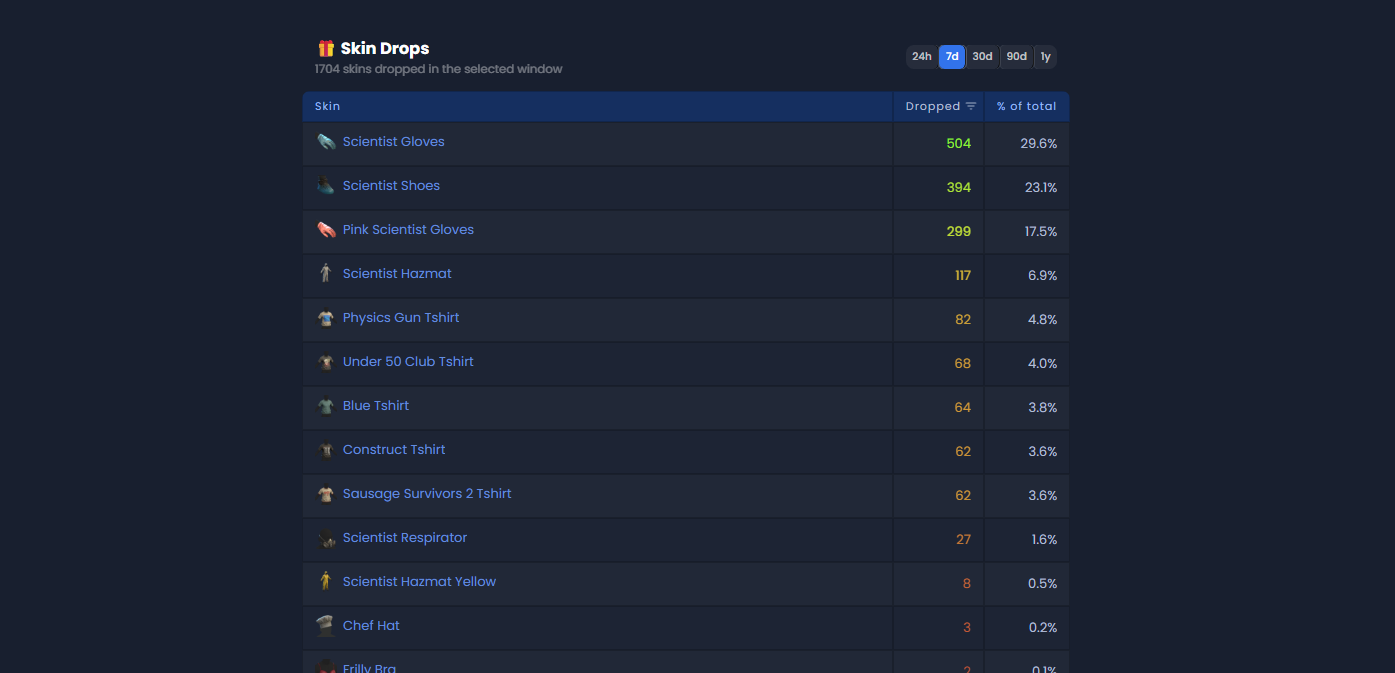1395x673 pixels.
Task: Switch to the 90d tab
Action: [x=1017, y=57]
